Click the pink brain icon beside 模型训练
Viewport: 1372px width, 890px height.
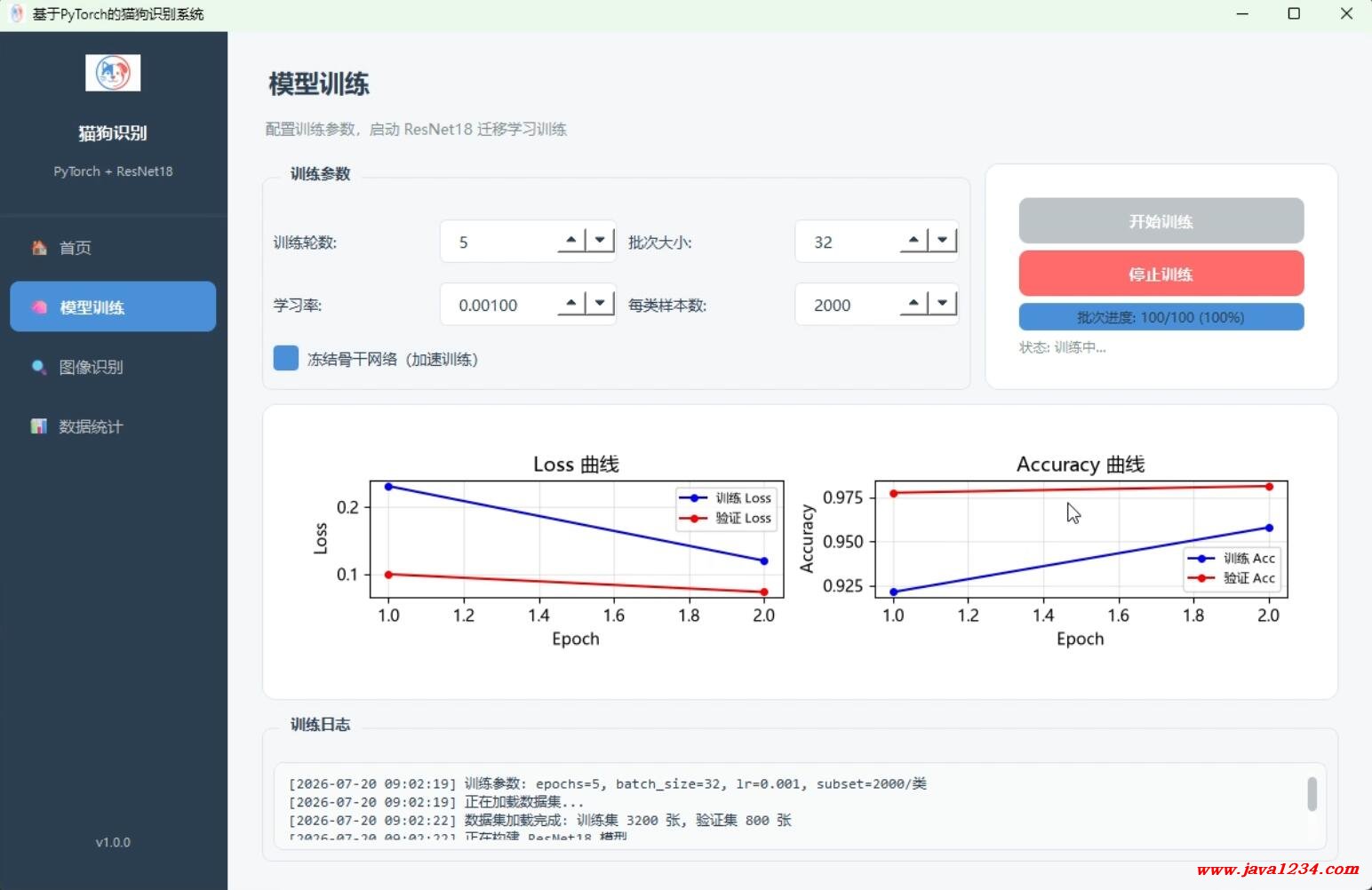coord(39,307)
